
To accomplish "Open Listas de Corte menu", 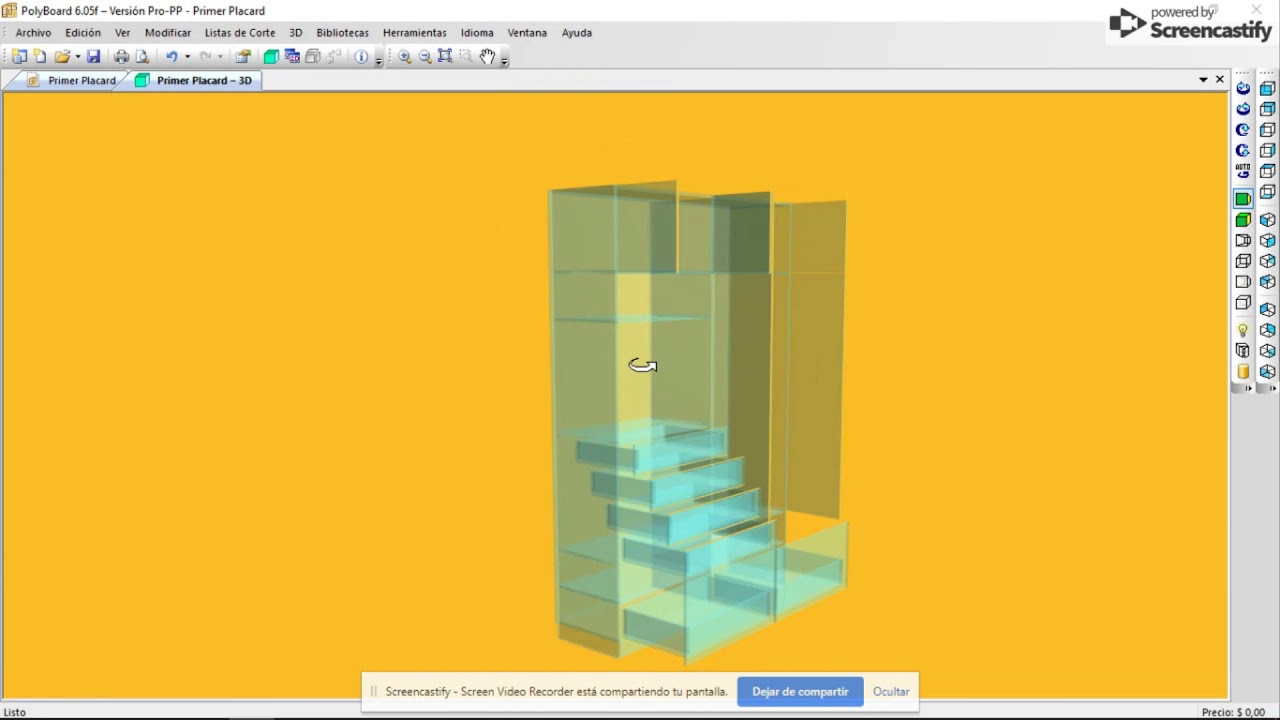I will point(240,33).
